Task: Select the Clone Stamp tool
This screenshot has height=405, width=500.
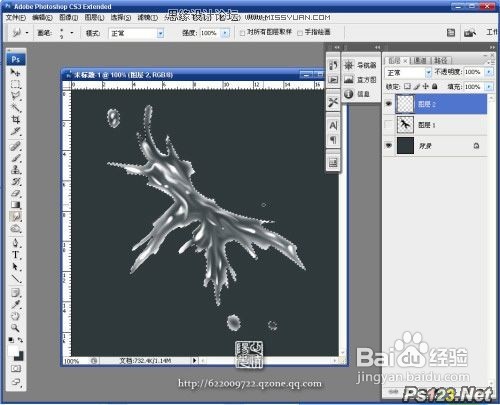Action: [15, 170]
